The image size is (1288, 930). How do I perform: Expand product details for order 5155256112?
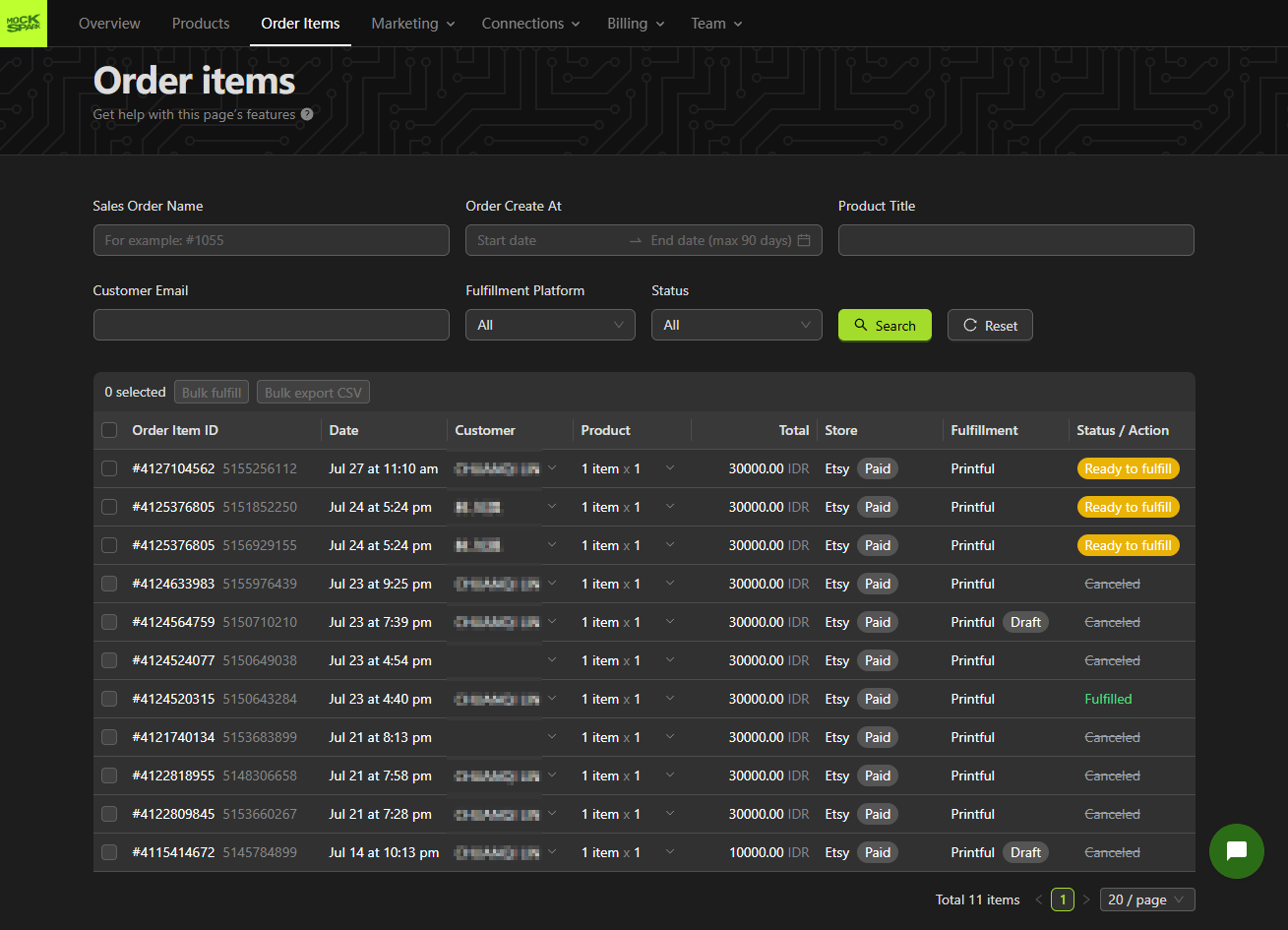pos(670,468)
